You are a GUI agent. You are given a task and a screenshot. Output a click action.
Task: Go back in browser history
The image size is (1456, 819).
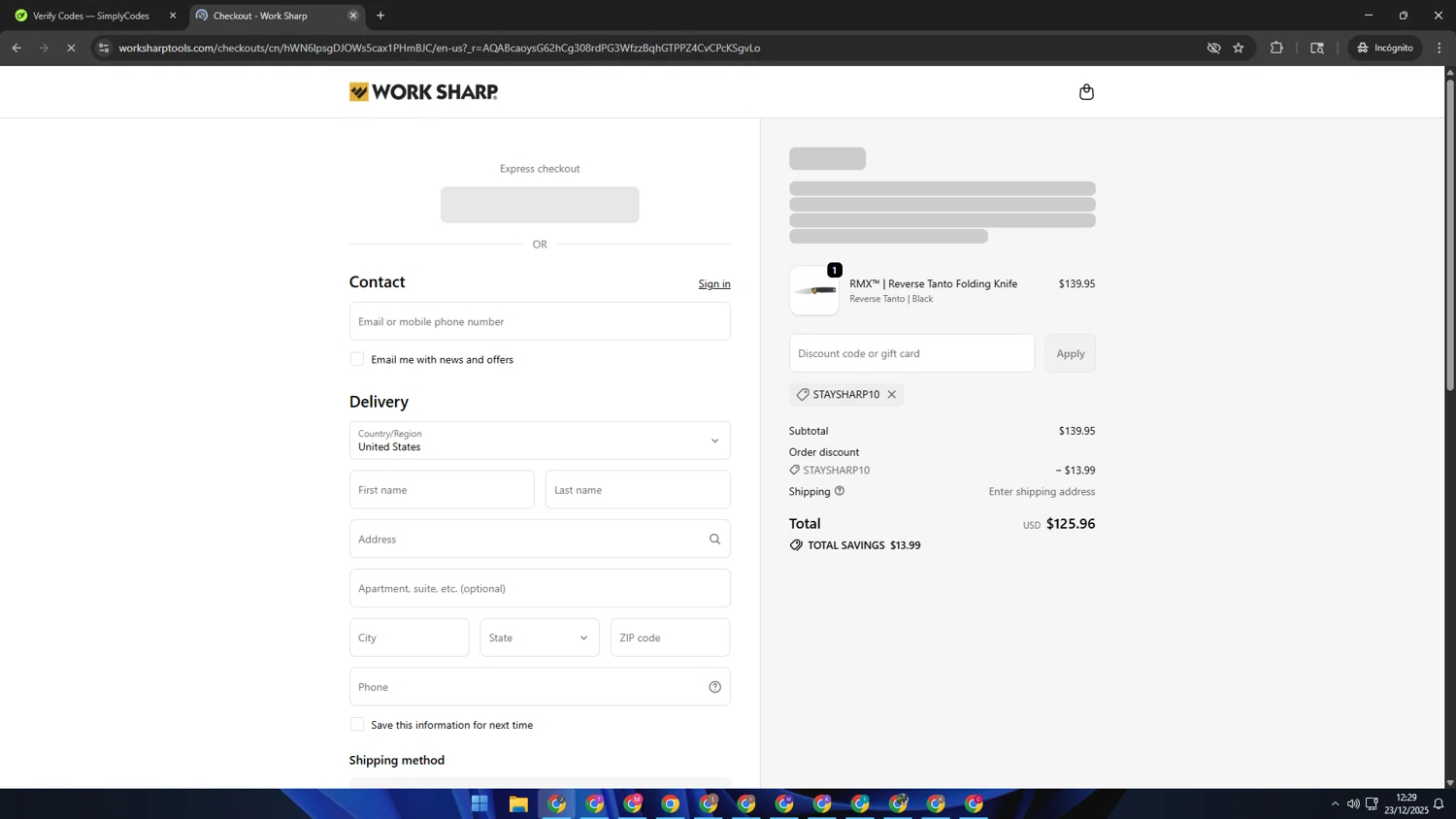17,48
